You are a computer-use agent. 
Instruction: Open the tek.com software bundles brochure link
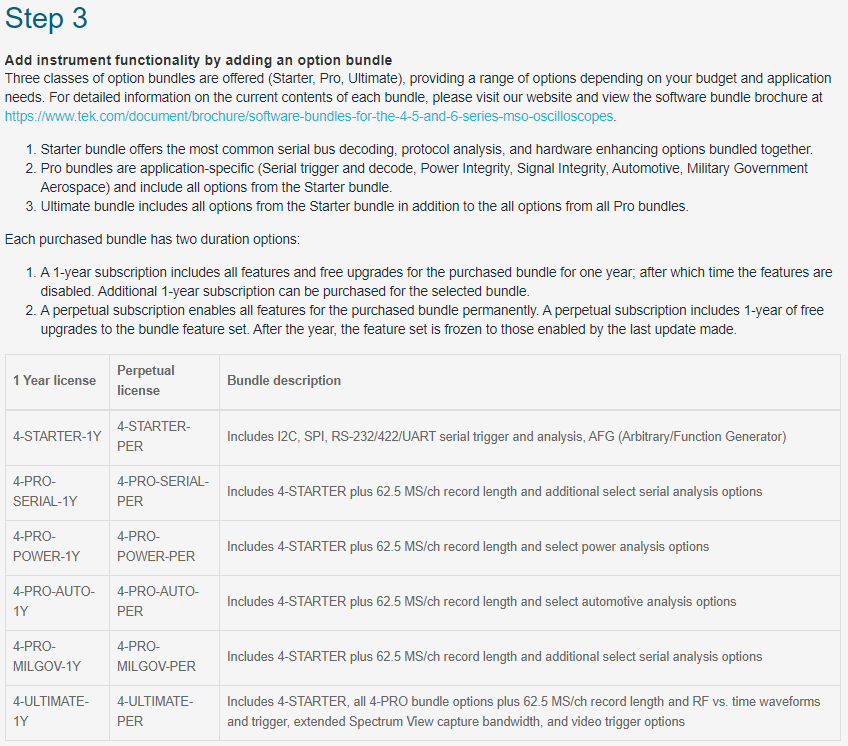309,116
